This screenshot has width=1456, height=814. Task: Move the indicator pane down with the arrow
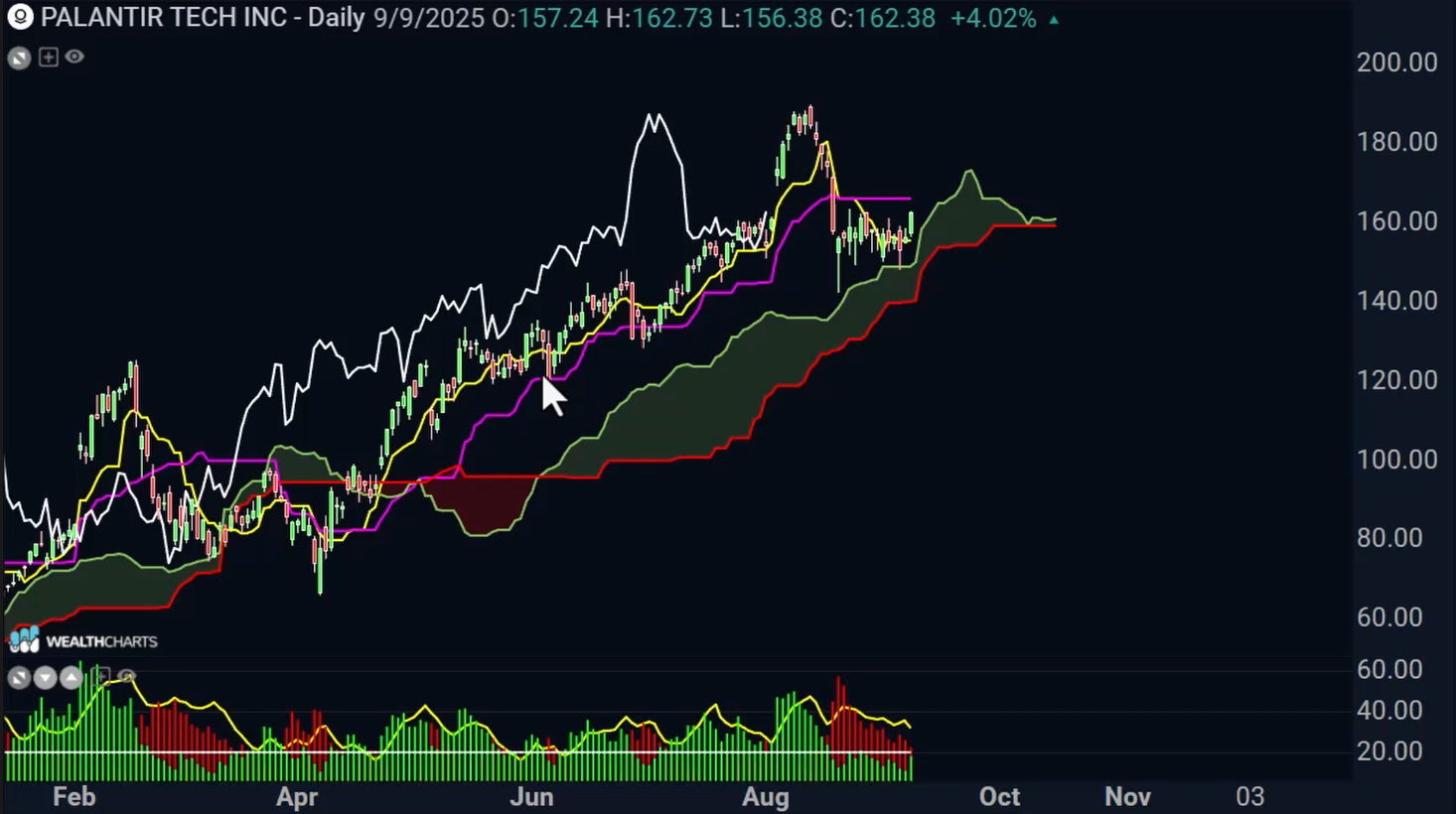(45, 678)
